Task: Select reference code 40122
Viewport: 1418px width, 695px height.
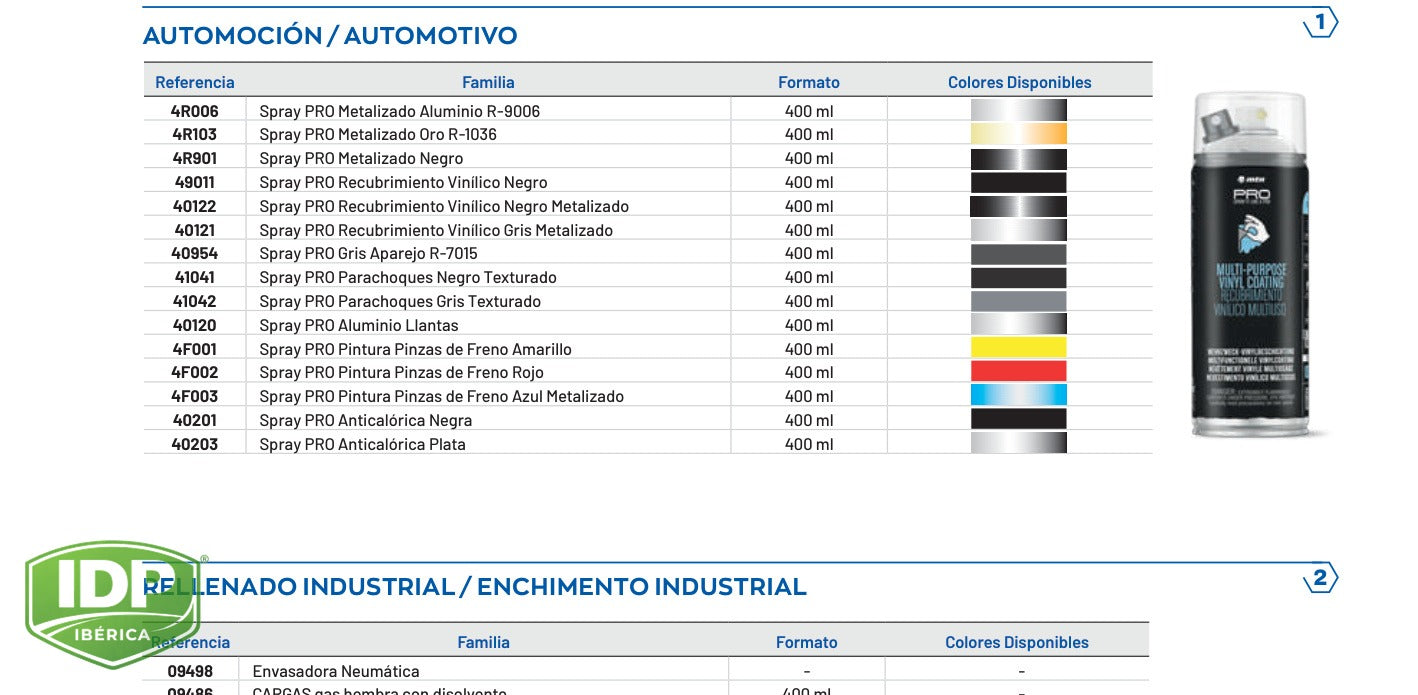Action: (195, 206)
